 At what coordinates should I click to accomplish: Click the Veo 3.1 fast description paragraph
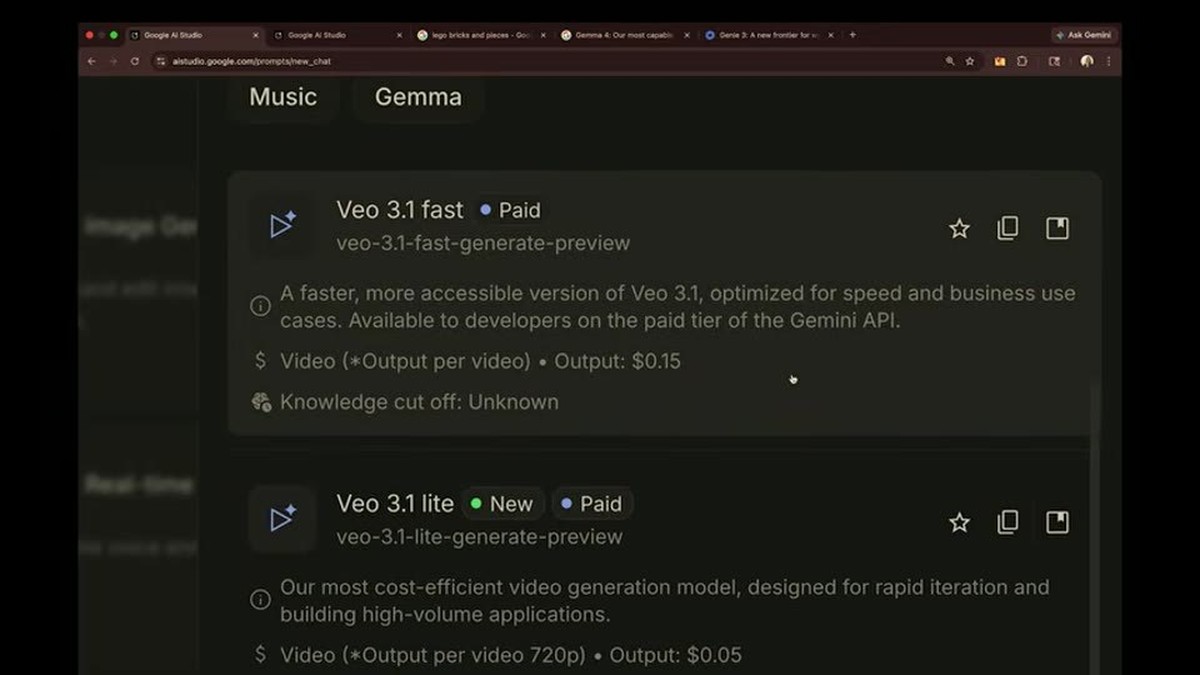[x=678, y=307]
